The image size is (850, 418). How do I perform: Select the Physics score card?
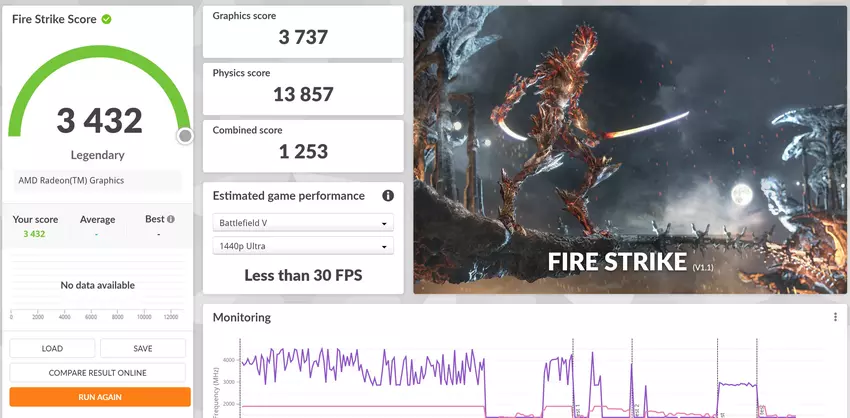302,87
